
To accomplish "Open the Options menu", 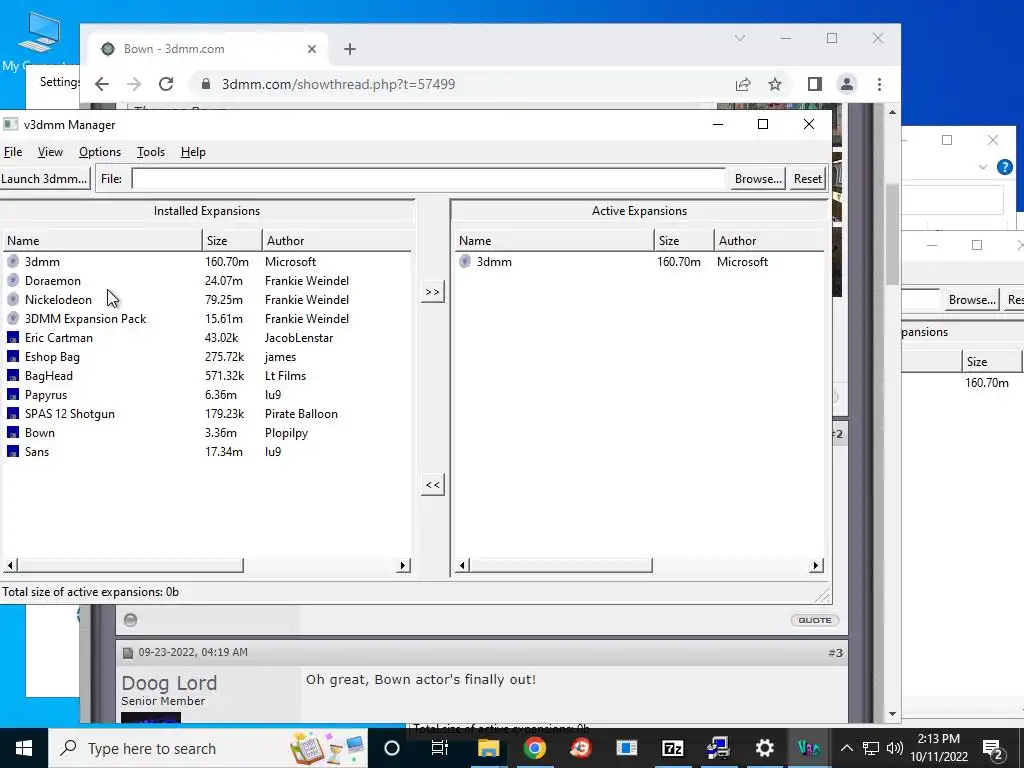I will pos(100,152).
